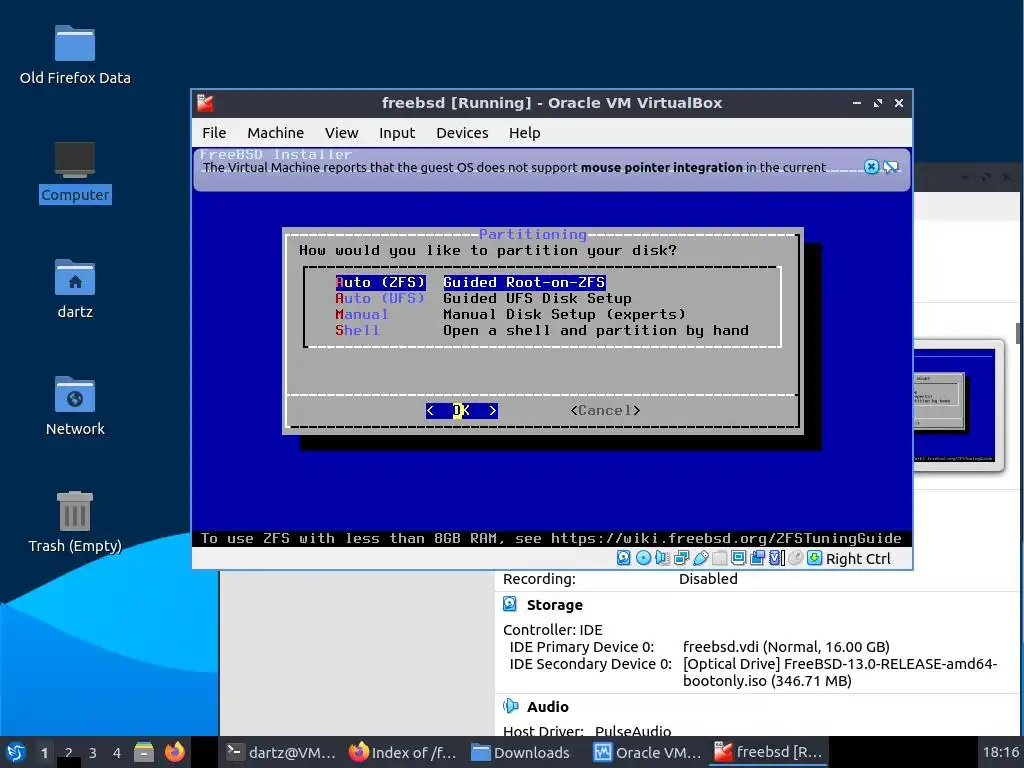Image resolution: width=1024 pixels, height=768 pixels.
Task: Click the Audio section speaker icon
Action: (x=510, y=706)
